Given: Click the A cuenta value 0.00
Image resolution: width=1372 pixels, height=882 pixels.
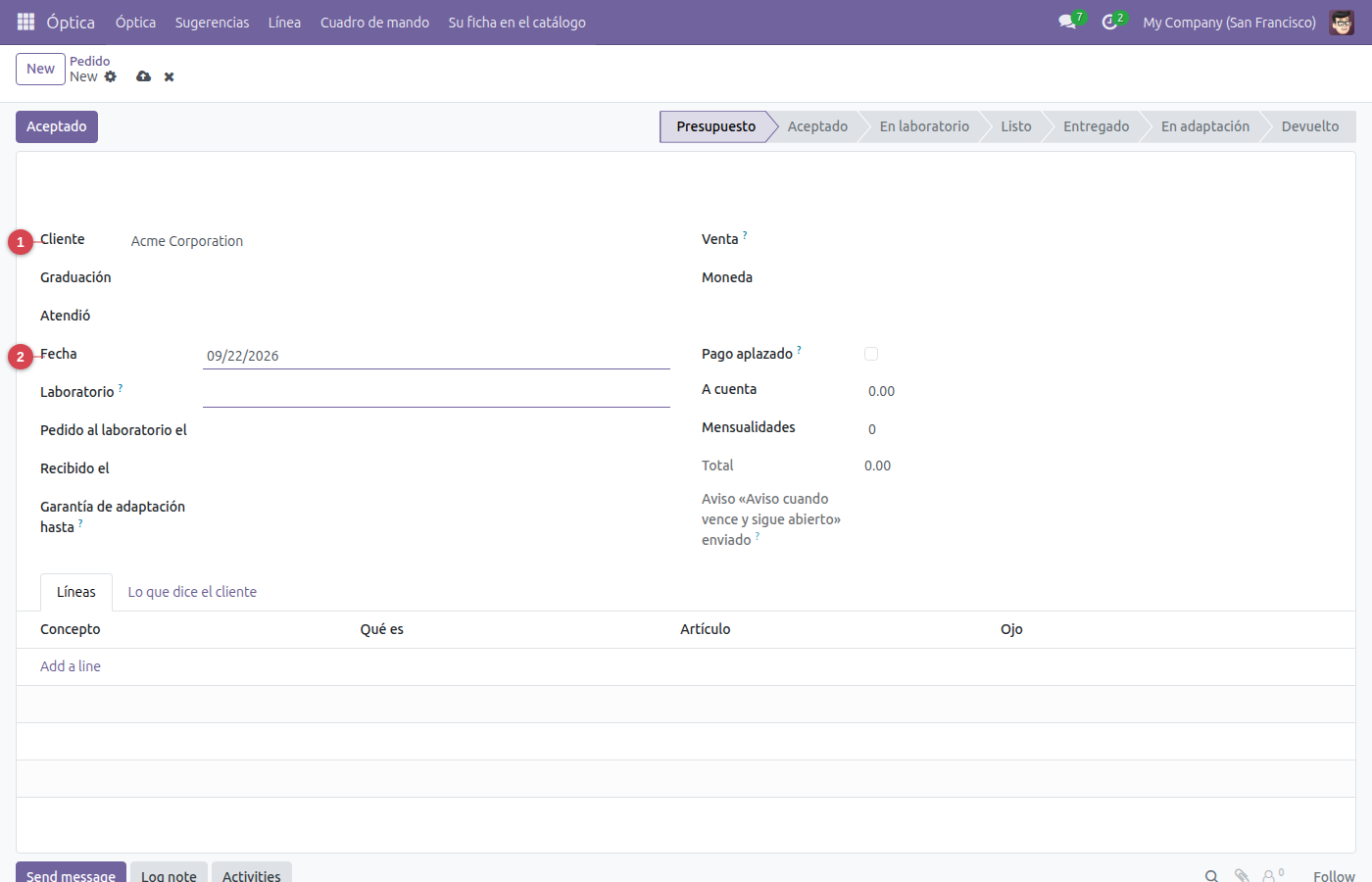Looking at the screenshot, I should (x=881, y=391).
